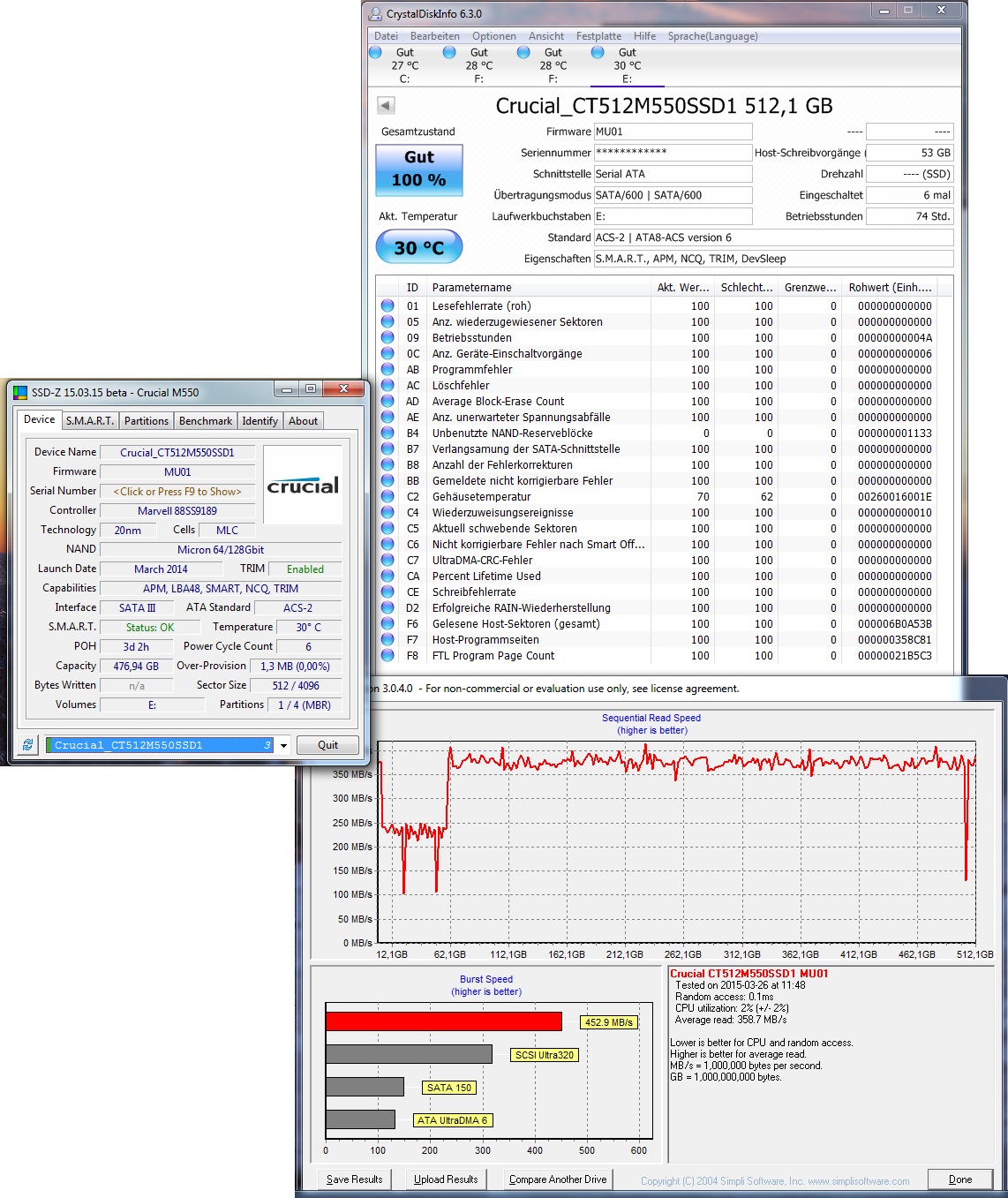Open the Sprache(Language) menu
Image resolution: width=1008 pixels, height=1198 pixels.
[x=712, y=36]
